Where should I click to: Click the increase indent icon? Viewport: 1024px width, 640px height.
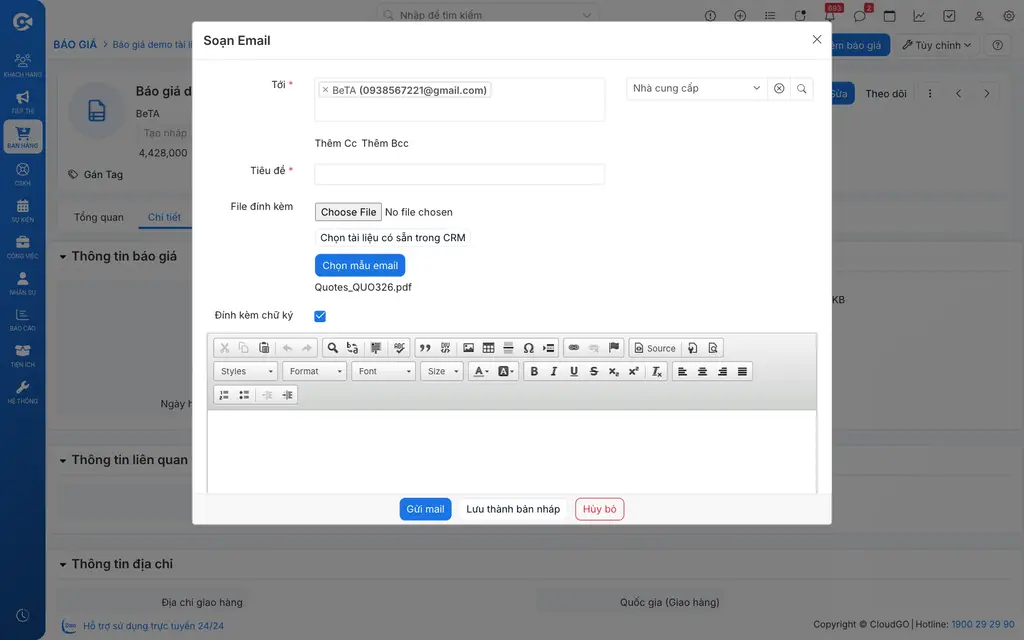(x=287, y=395)
